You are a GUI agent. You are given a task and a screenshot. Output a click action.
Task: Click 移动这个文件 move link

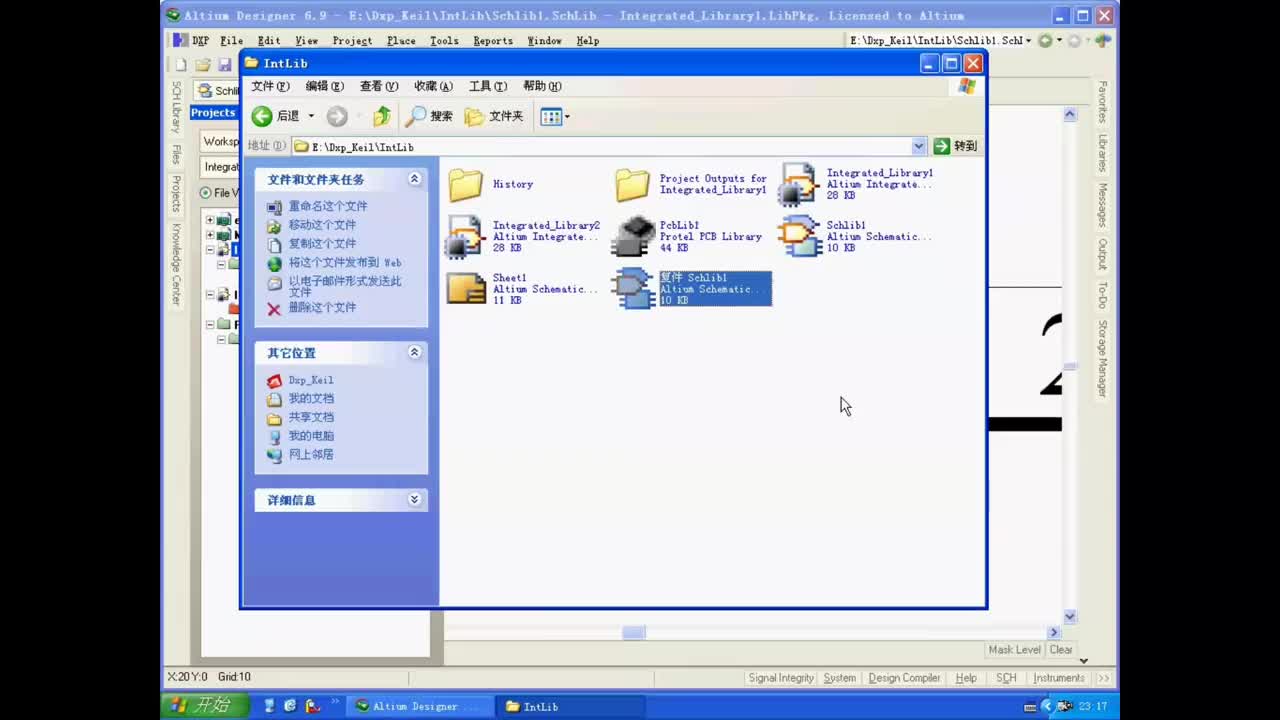pyautogui.click(x=322, y=225)
